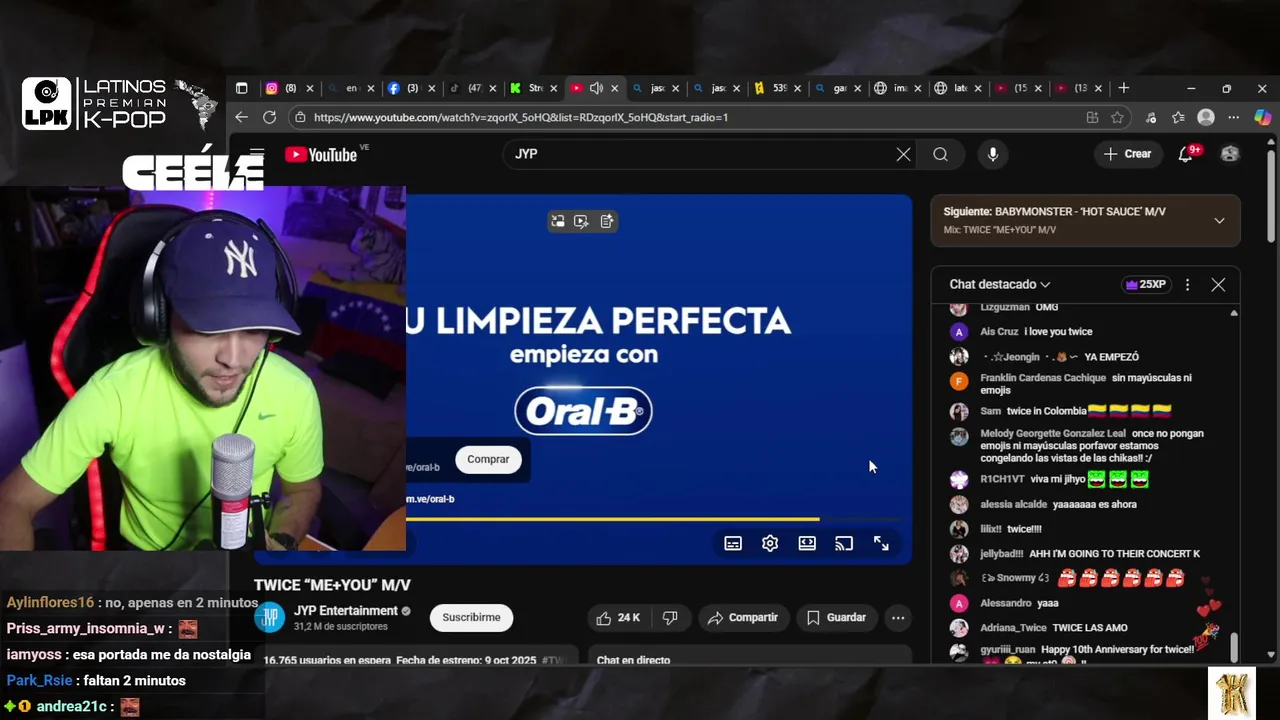Cast video to a device
Image resolution: width=1280 pixels, height=720 pixels.
coord(844,543)
